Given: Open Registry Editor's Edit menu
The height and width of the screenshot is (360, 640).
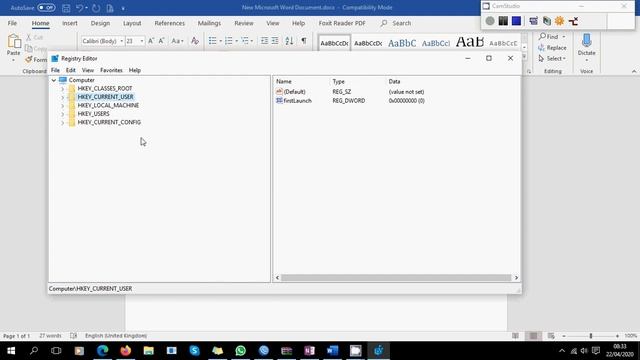Looking at the screenshot, I should (x=71, y=70).
